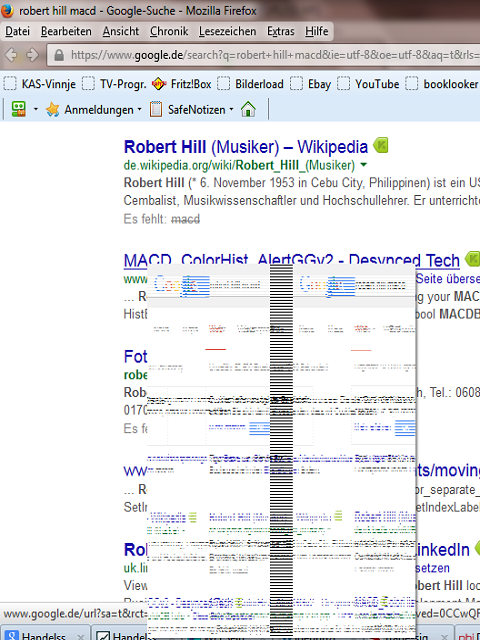Open the Extras menu
This screenshot has width=480, height=640.
[280, 31]
